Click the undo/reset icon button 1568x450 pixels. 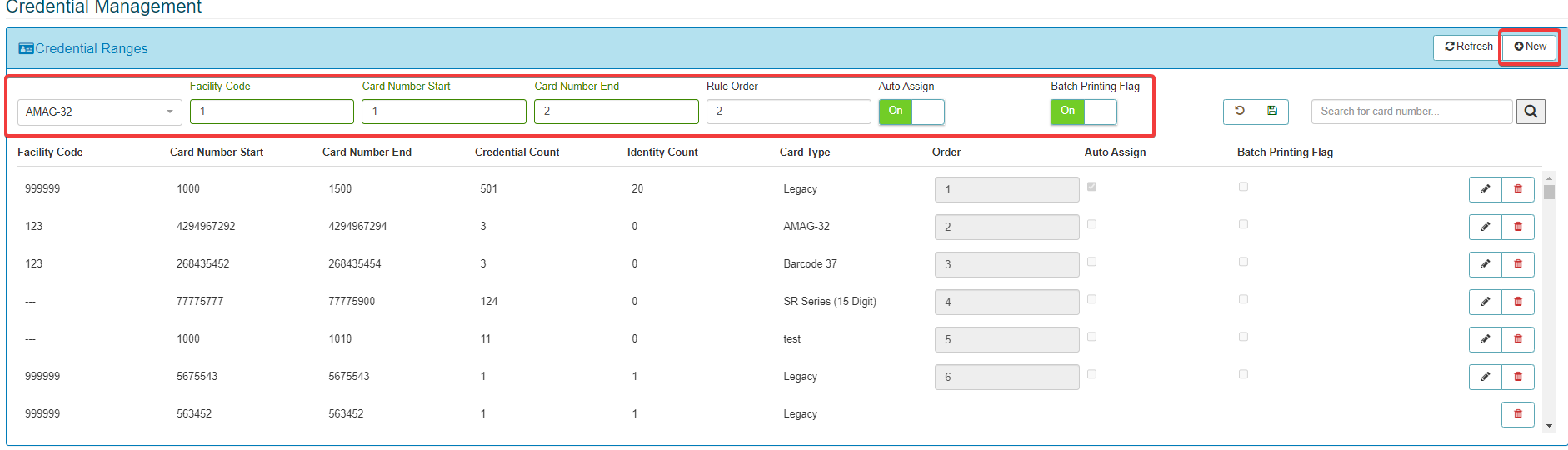(1240, 112)
